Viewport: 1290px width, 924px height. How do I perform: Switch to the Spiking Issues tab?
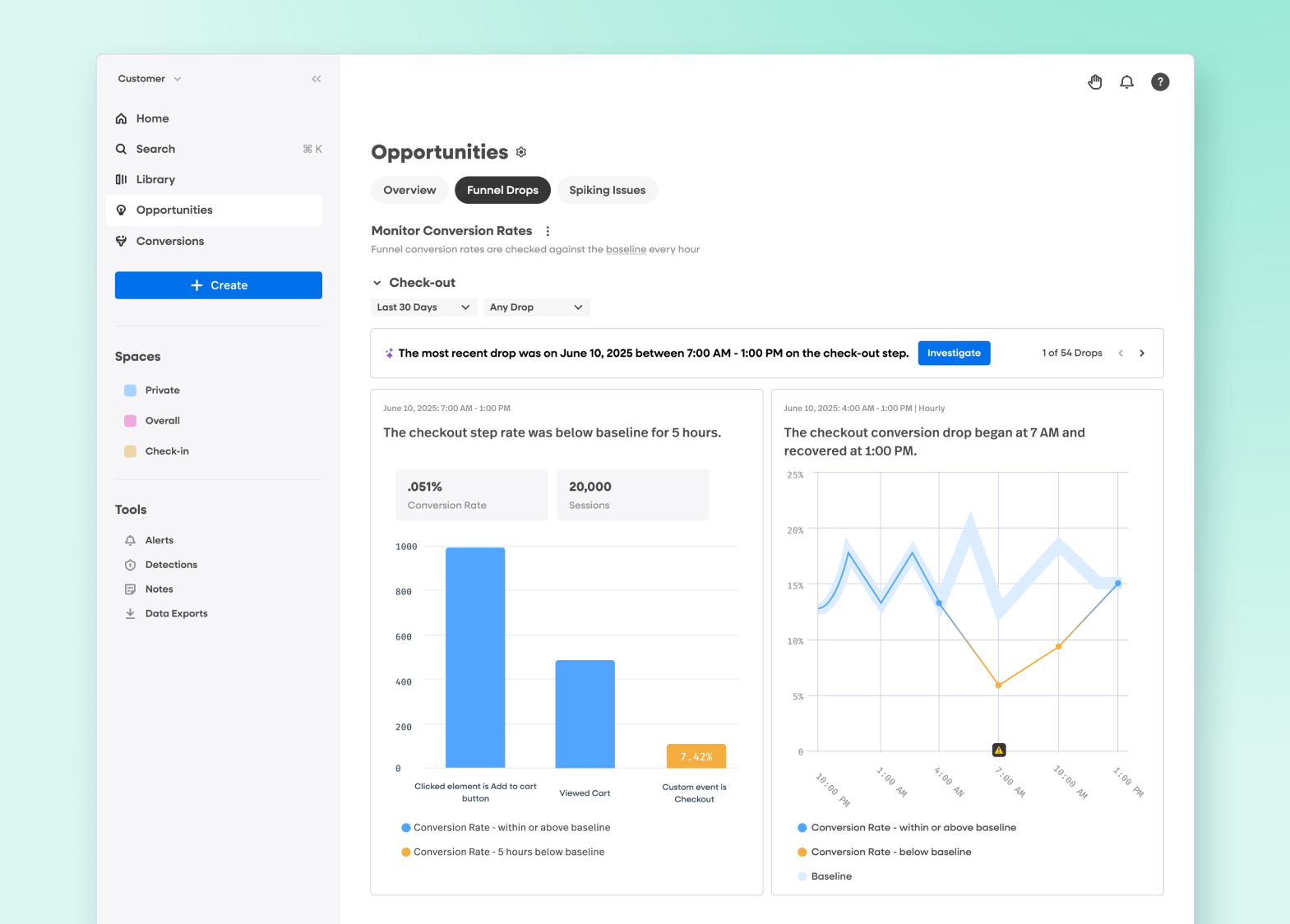[608, 190]
